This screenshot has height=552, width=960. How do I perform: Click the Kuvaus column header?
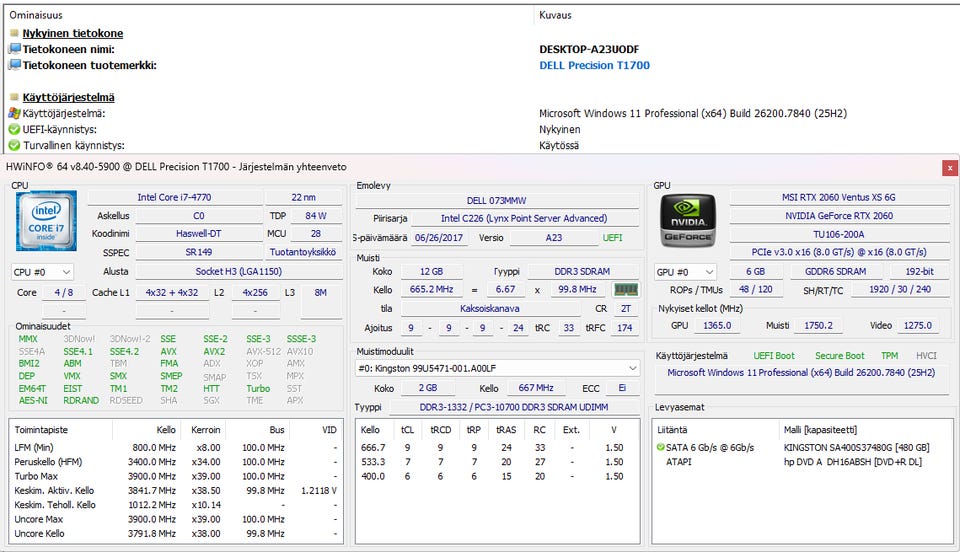556,15
